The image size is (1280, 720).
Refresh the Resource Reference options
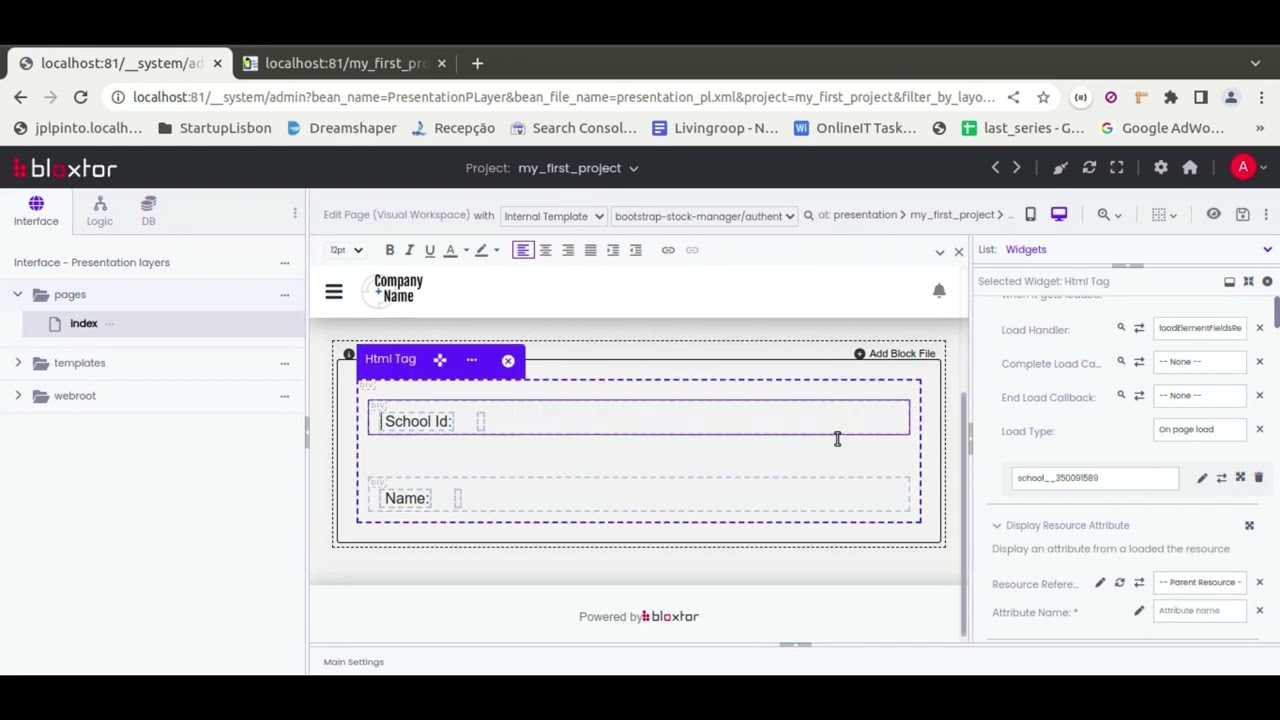(1120, 583)
